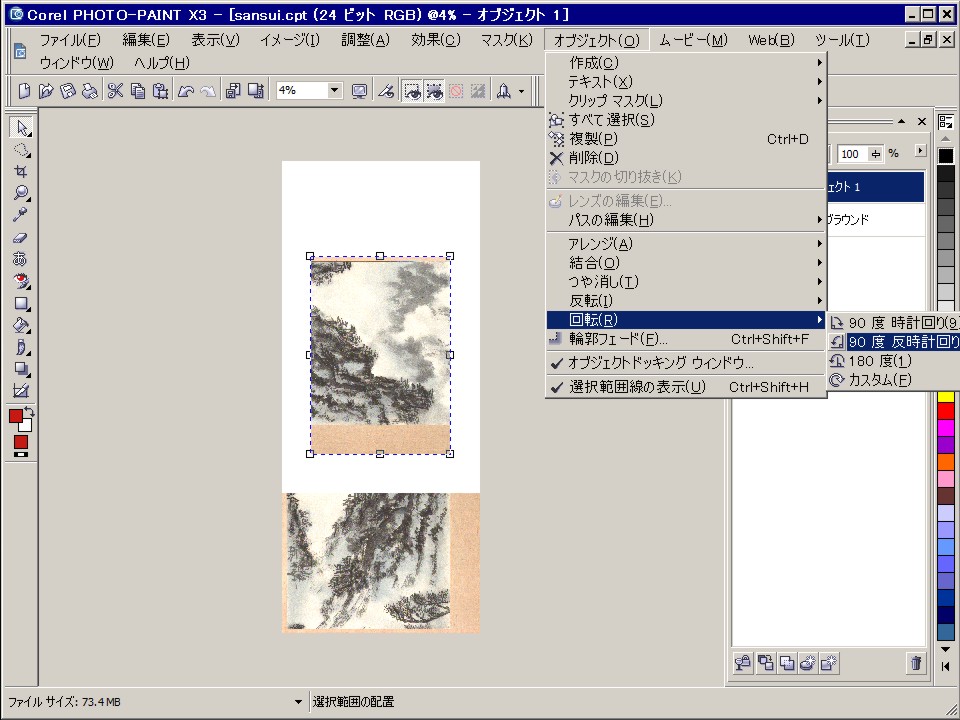Click the trash icon in object docker
The height and width of the screenshot is (720, 960).
[x=916, y=663]
